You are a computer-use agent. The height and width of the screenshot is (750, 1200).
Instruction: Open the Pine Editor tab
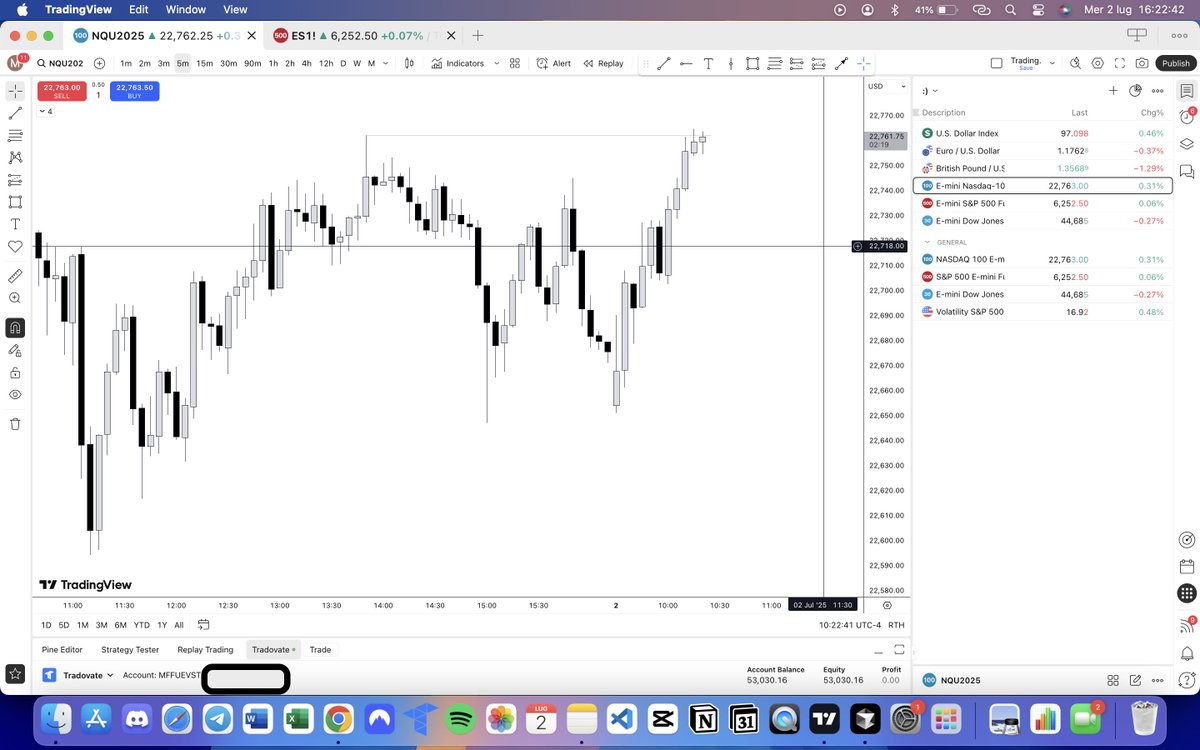point(62,650)
